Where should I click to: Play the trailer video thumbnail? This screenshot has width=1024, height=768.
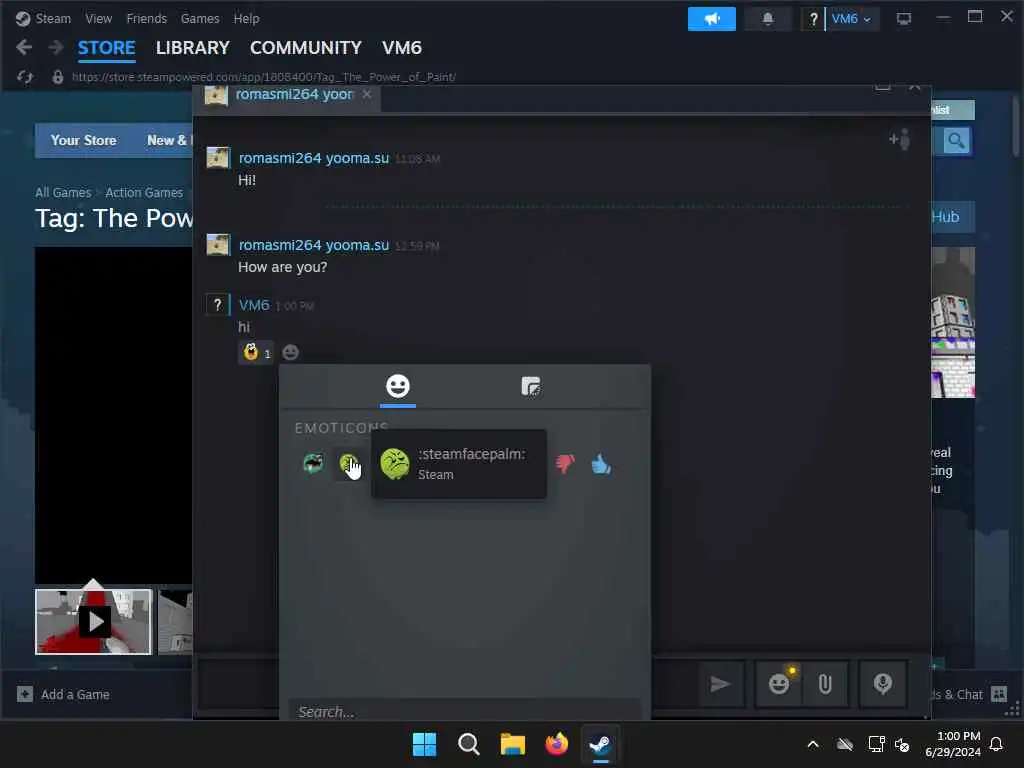93,622
